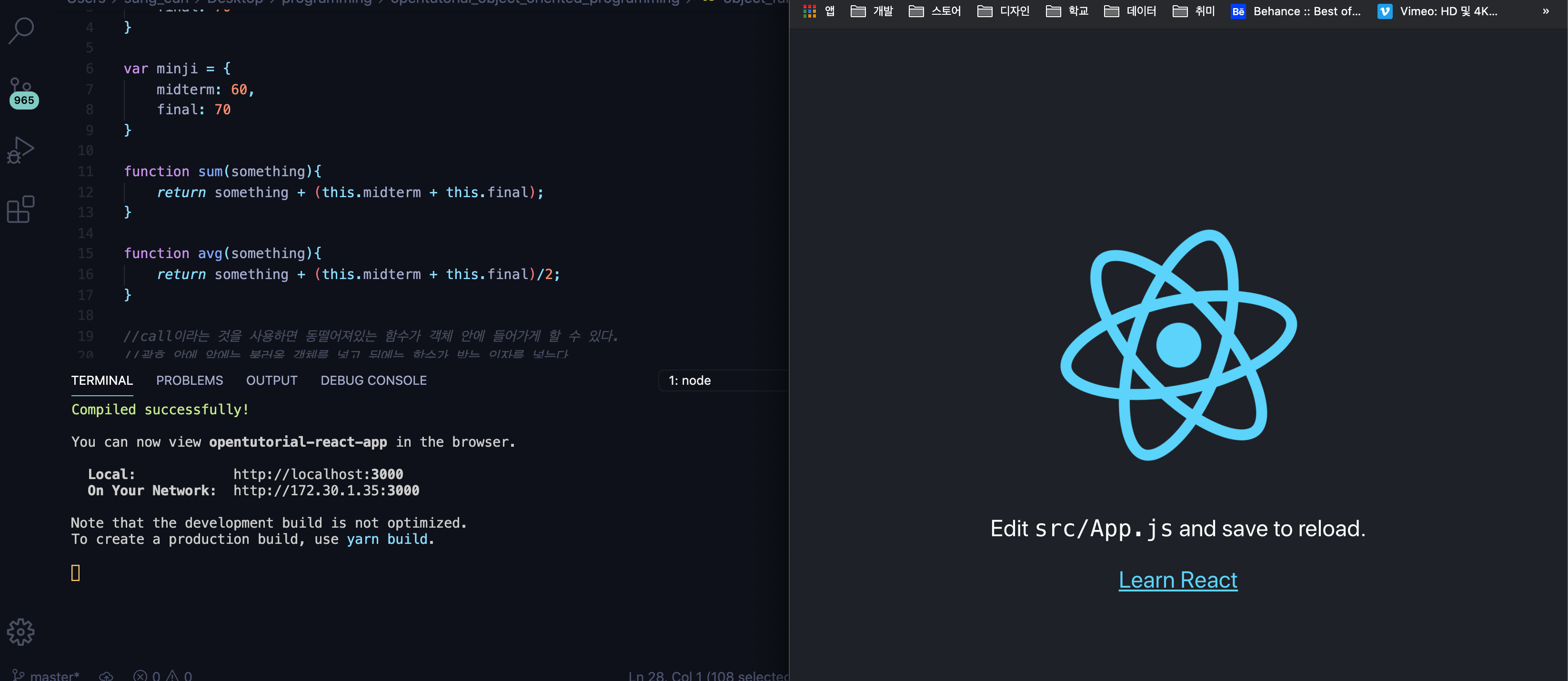
Task: Click the 'final: 70' code line
Action: (x=193, y=110)
